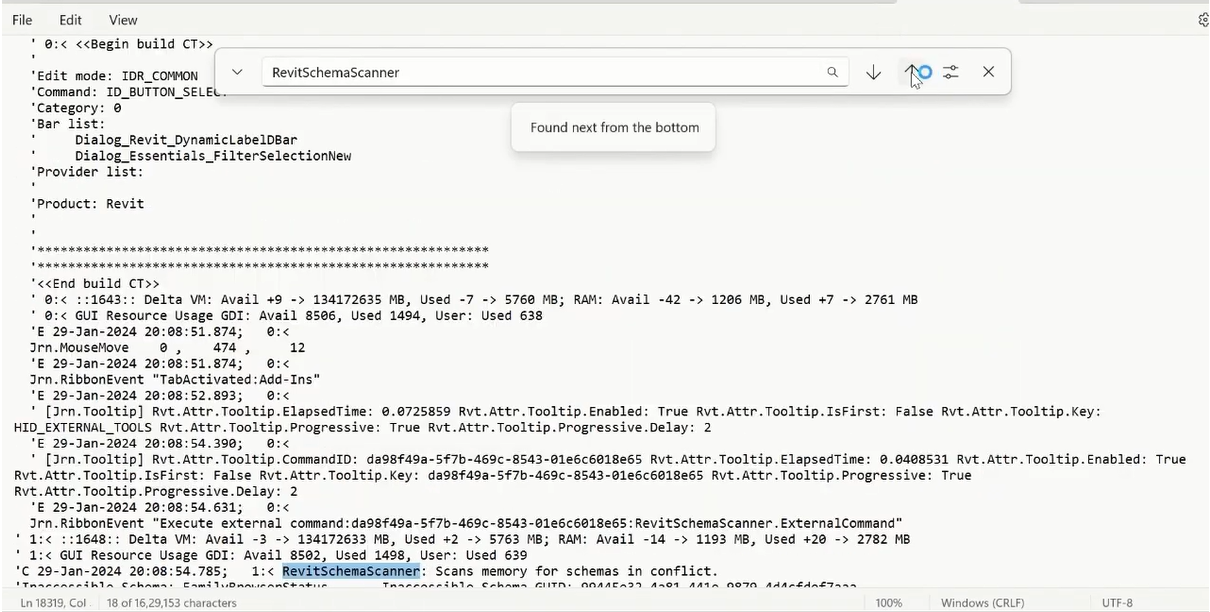
Task: Click the 'Avail 8506' GUI Resource Usage line
Action: (x=286, y=315)
